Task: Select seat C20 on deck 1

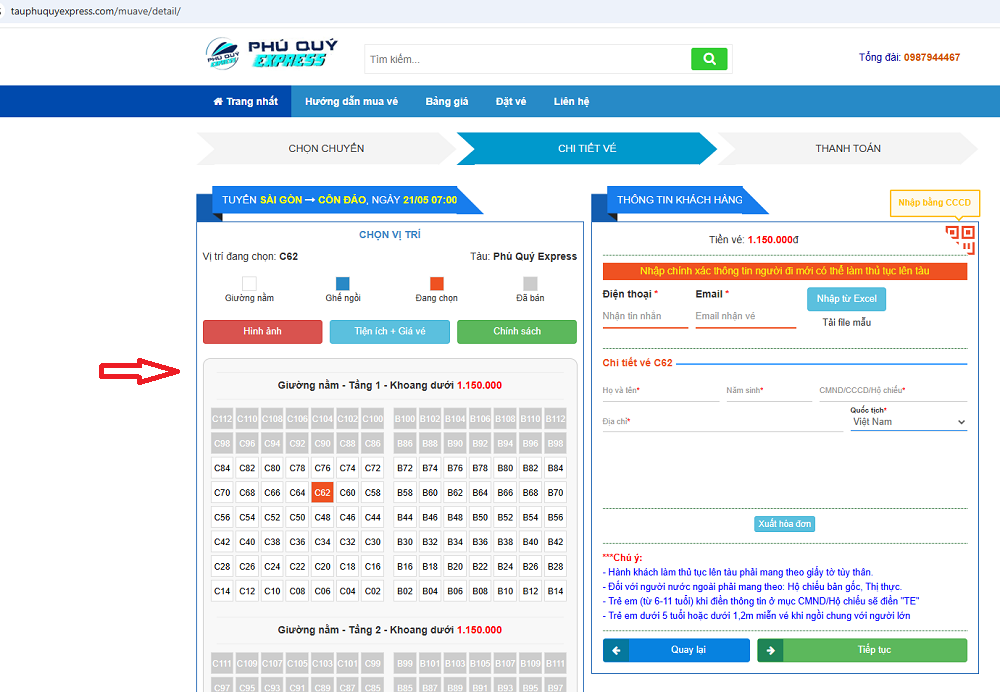Action: click(323, 566)
